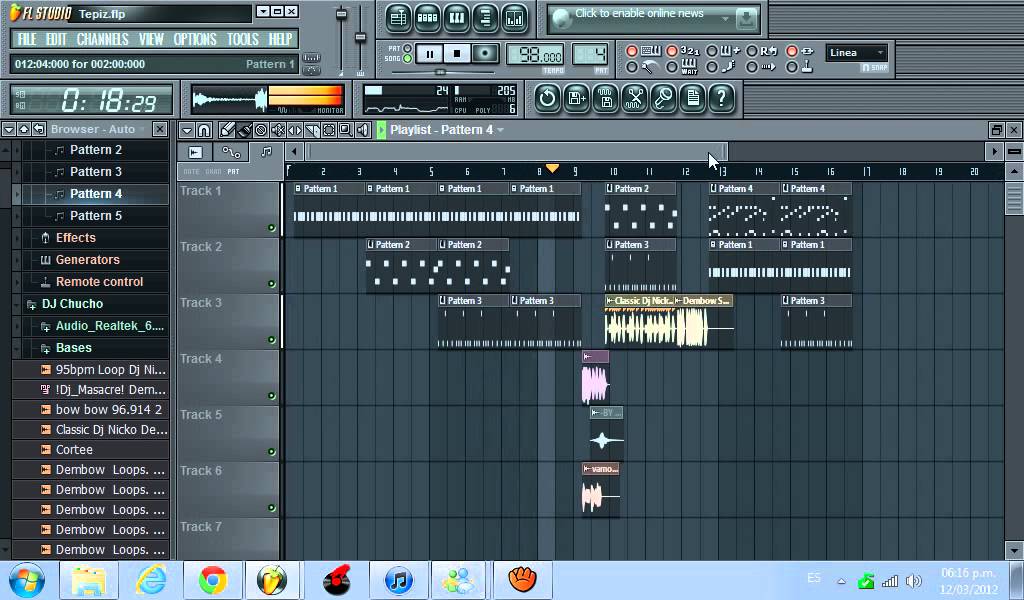Click the master volume slider knob
1024x600 pixels.
tap(341, 14)
